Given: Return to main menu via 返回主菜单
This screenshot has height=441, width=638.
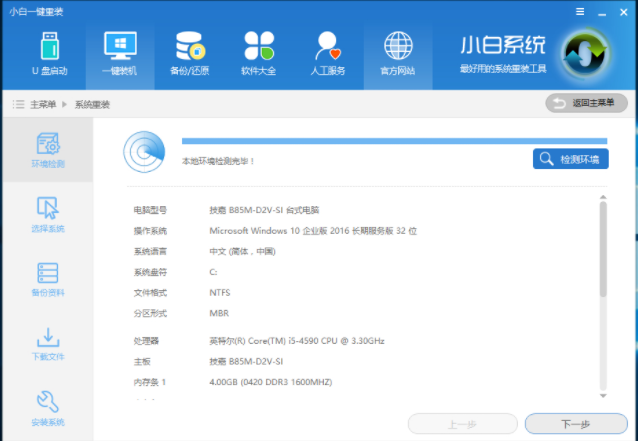Looking at the screenshot, I should click(x=586, y=103).
